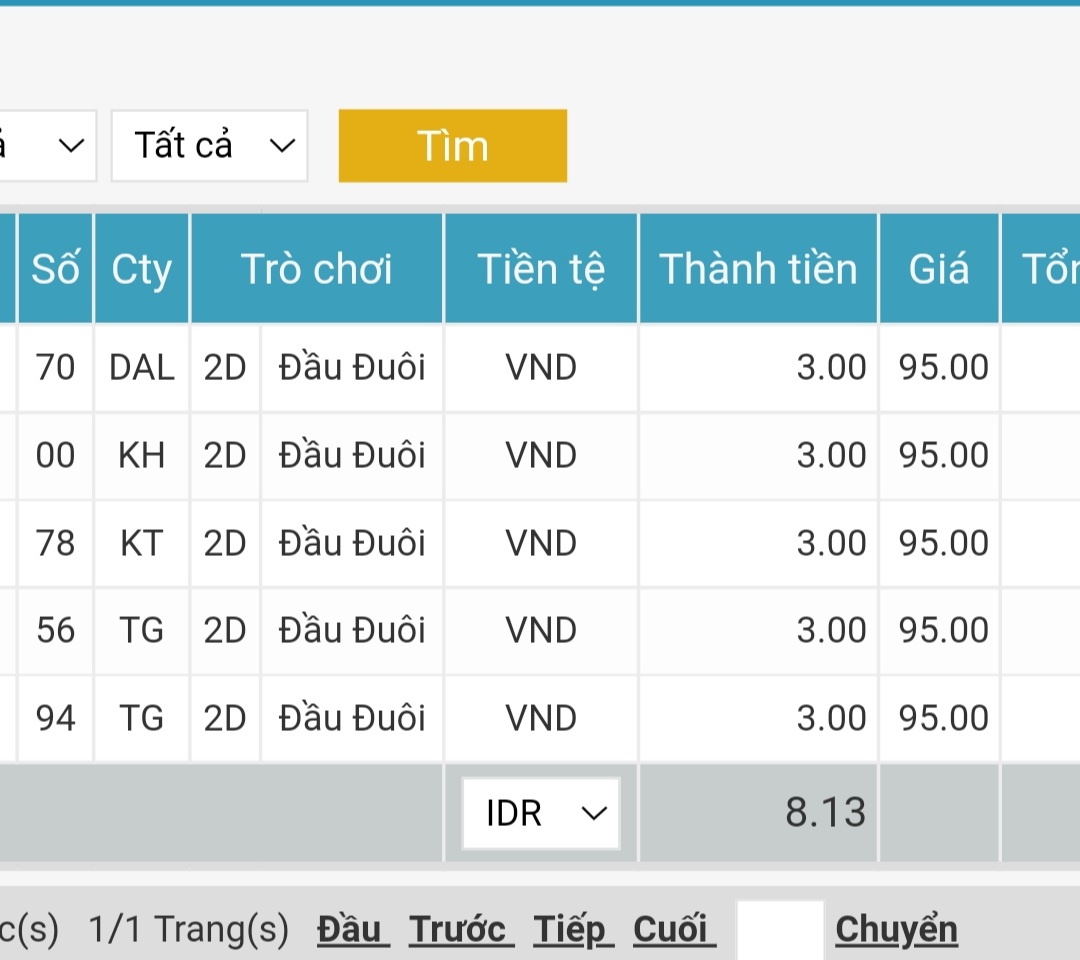
Task: Jump to last page via Cuối
Action: (674, 930)
